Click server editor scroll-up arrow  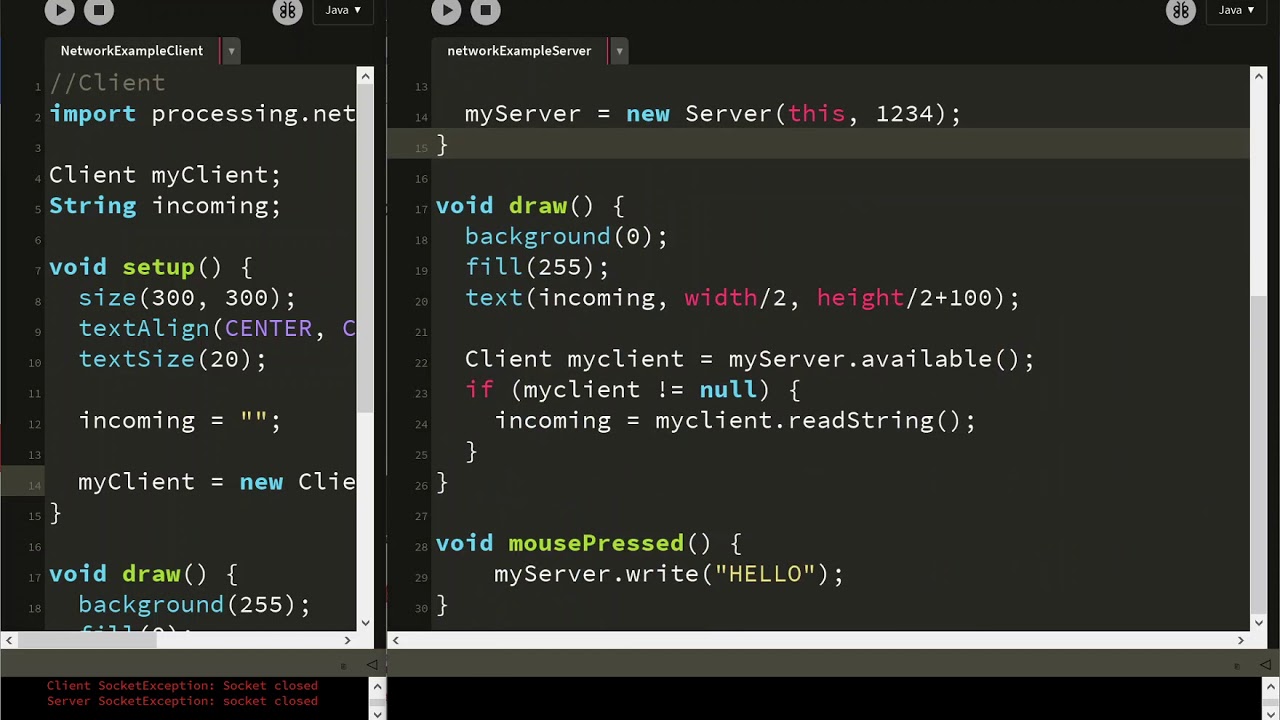point(1258,76)
